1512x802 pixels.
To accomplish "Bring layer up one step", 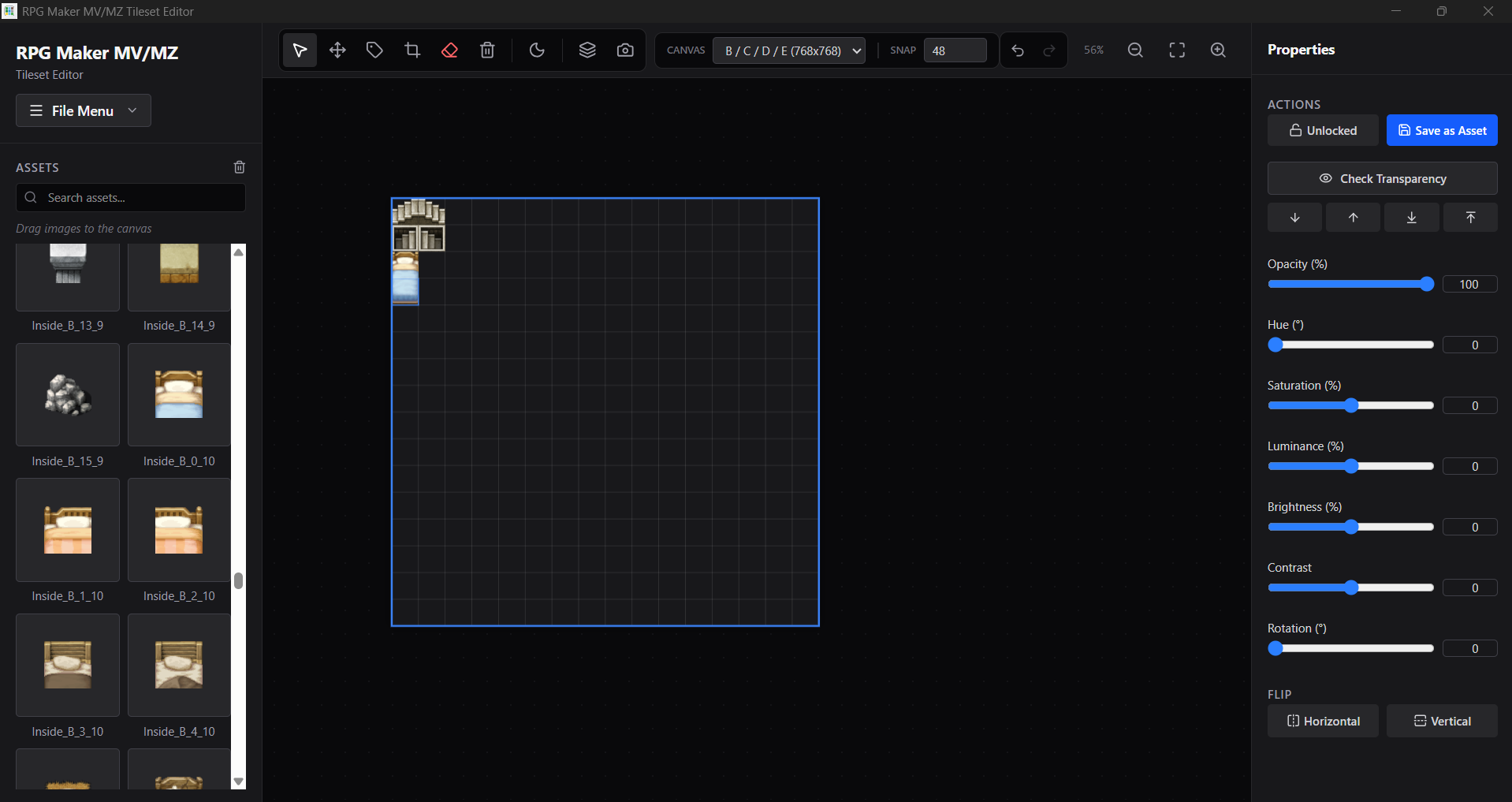I will [x=1353, y=218].
